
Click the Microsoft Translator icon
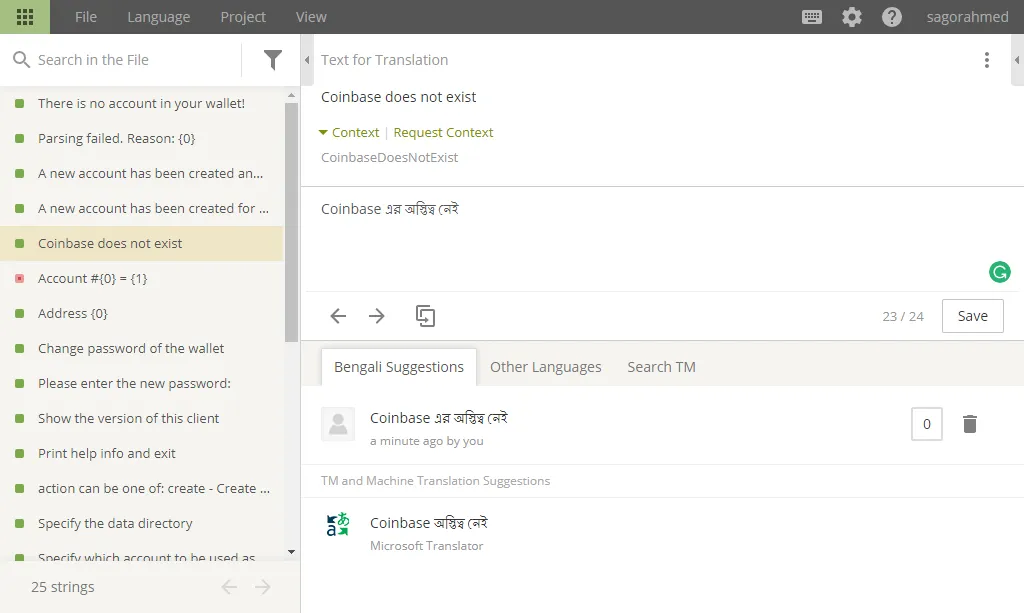(338, 524)
